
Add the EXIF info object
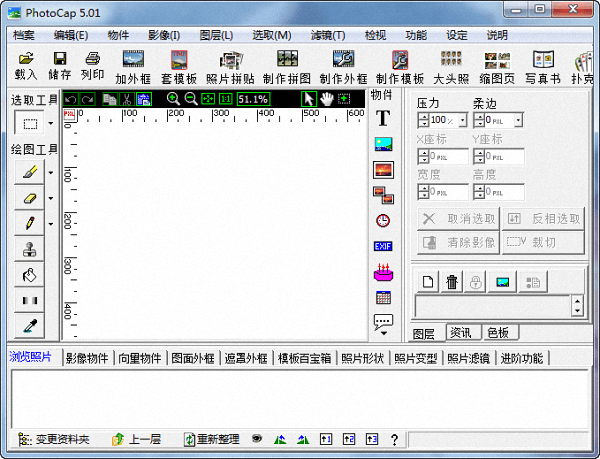[383, 246]
